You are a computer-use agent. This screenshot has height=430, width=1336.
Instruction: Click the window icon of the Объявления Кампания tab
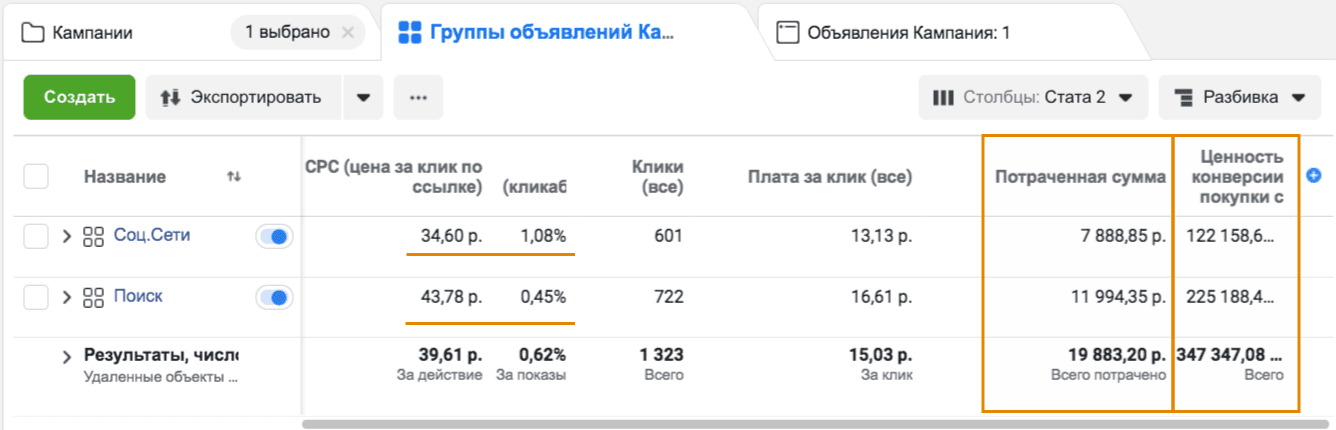(789, 33)
